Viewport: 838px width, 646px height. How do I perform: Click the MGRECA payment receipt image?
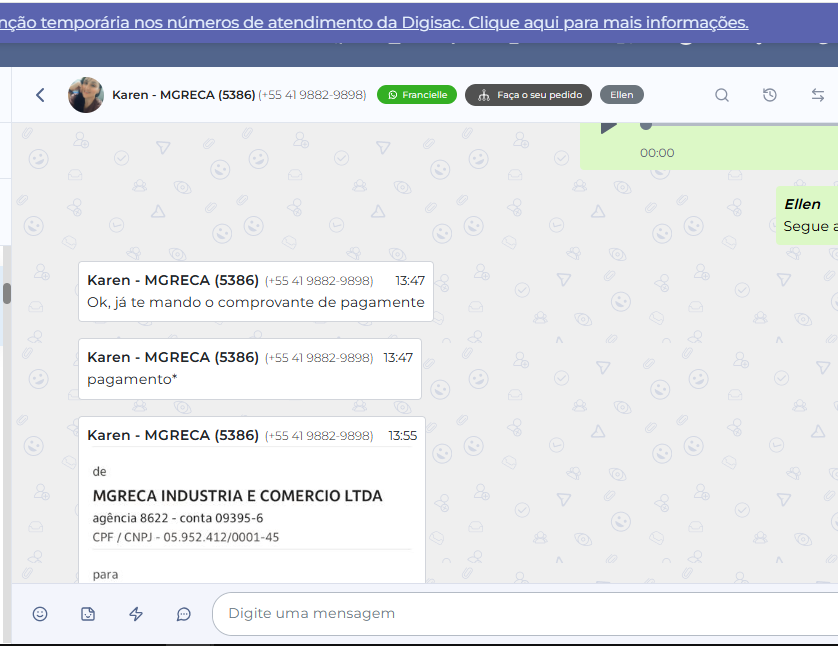point(251,515)
